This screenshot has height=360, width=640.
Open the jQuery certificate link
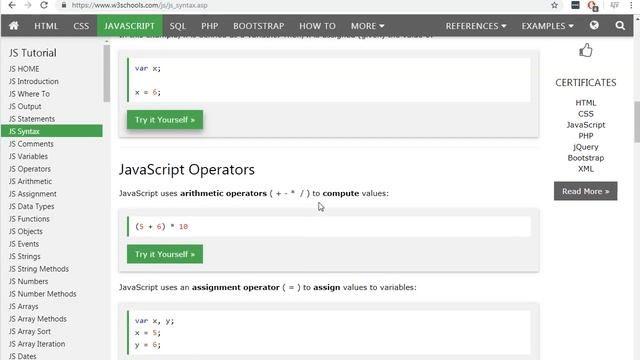pos(585,147)
